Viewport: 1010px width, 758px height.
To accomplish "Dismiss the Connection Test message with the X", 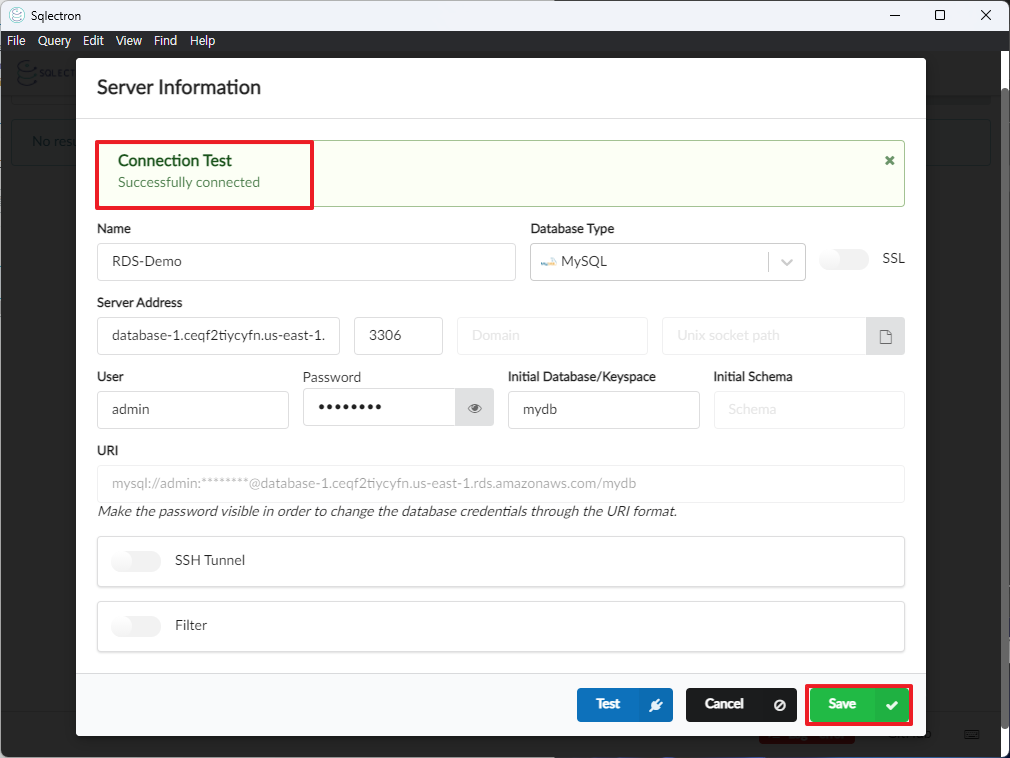I will (x=889, y=160).
